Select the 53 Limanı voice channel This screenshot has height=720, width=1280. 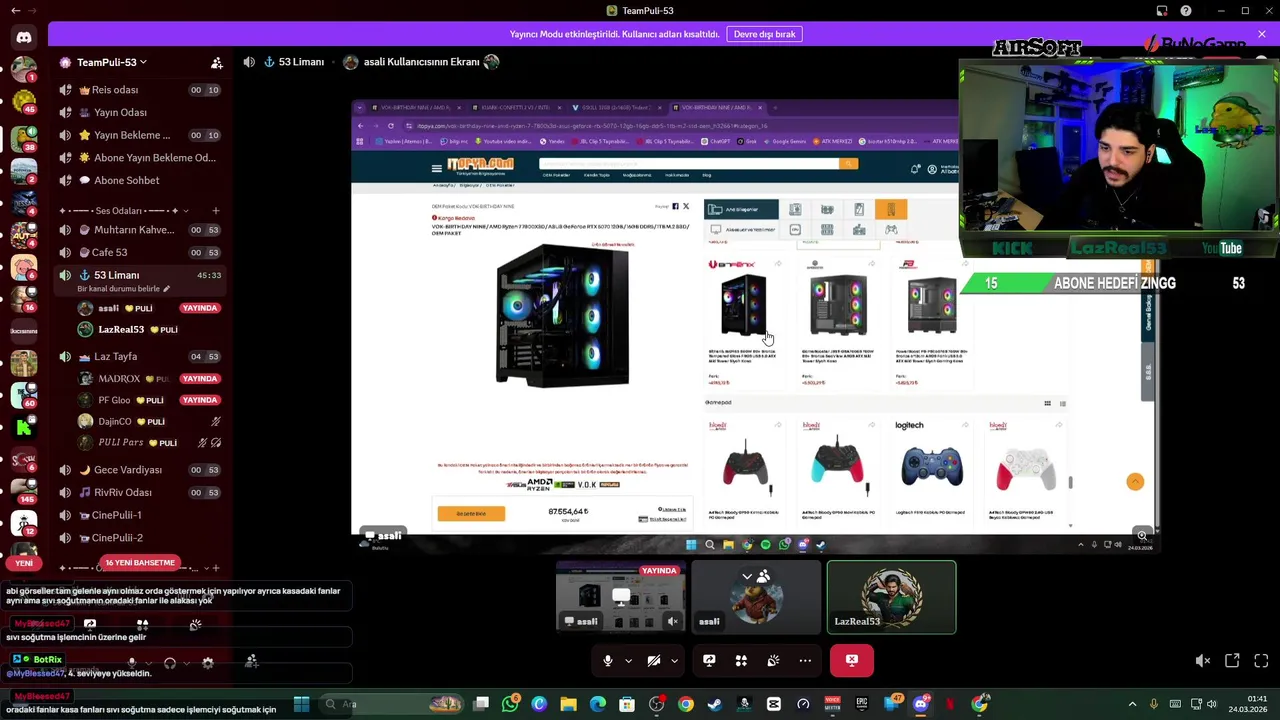pos(140,275)
